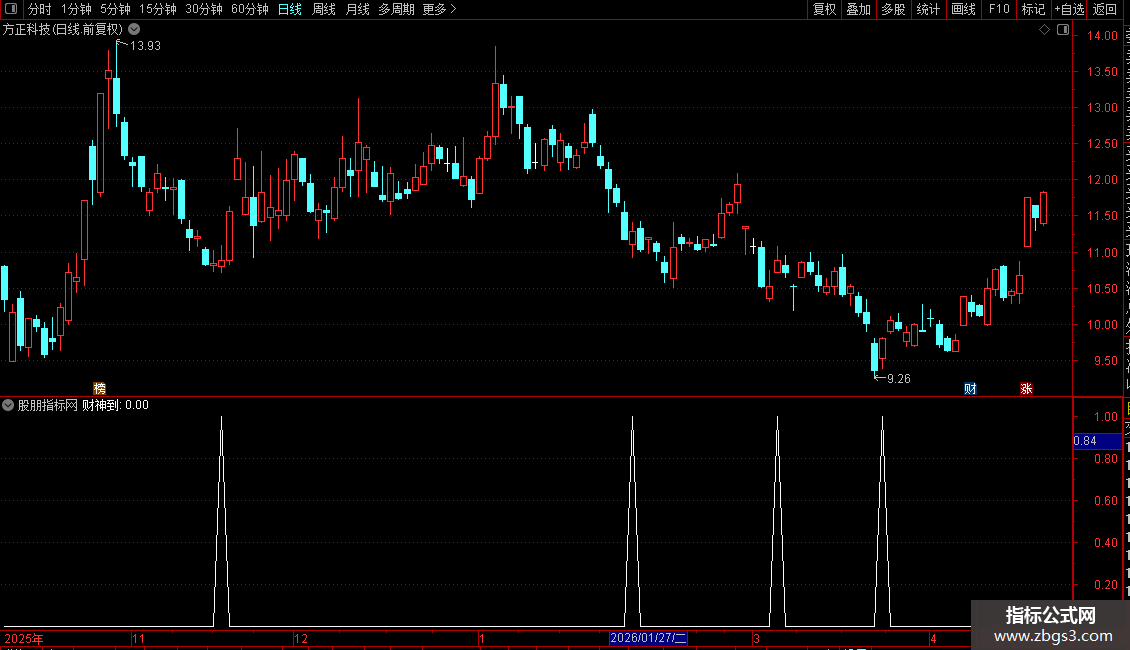Click the 标记 mark button
The image size is (1130, 650).
1033,9
